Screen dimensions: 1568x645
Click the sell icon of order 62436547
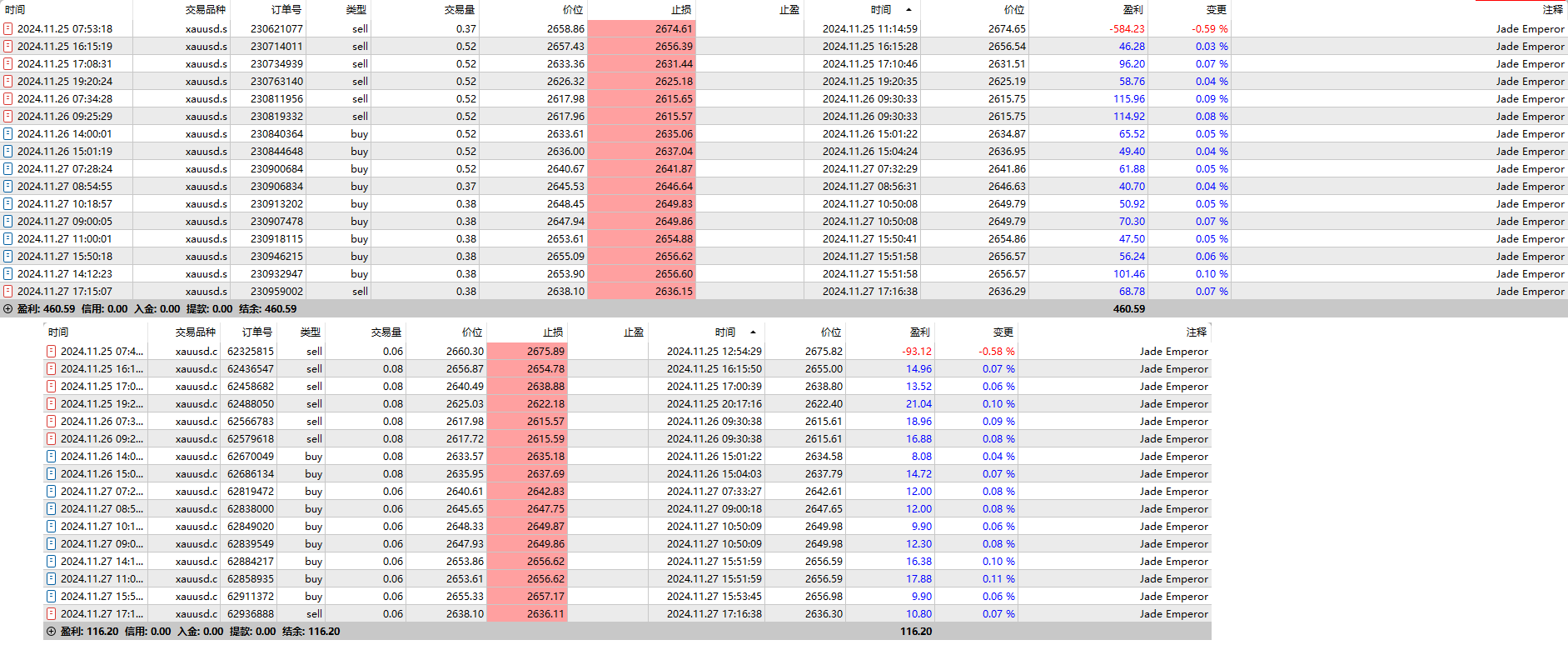[52, 368]
